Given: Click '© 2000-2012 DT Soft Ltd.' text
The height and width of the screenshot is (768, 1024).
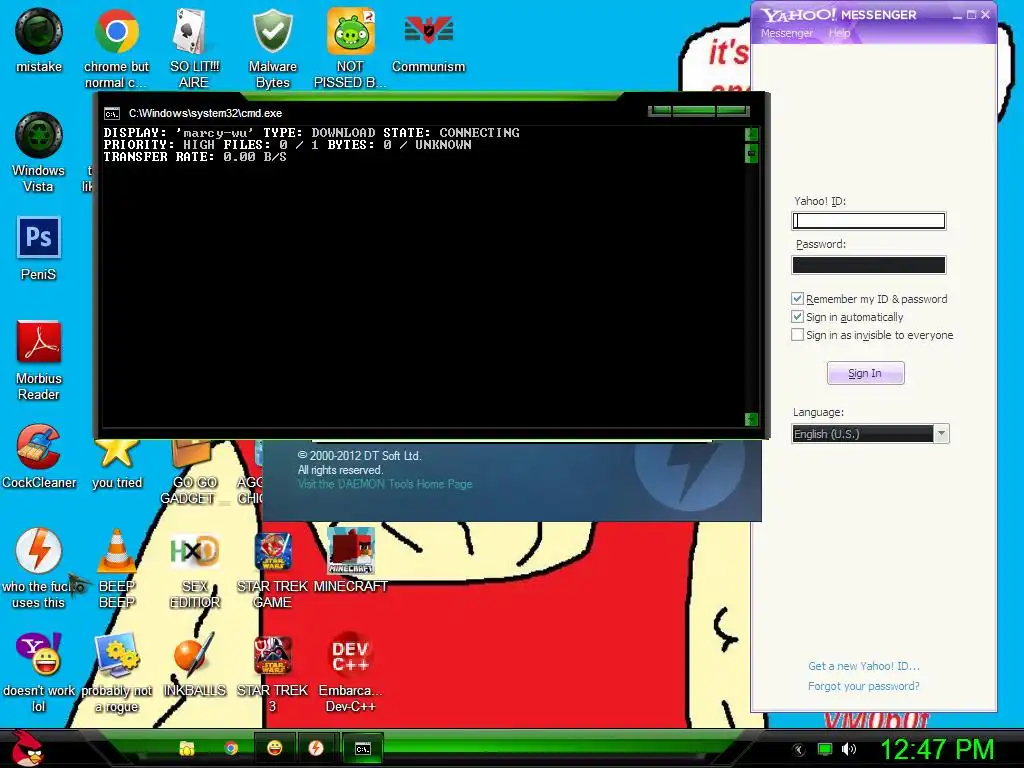Looking at the screenshot, I should coord(359,456).
